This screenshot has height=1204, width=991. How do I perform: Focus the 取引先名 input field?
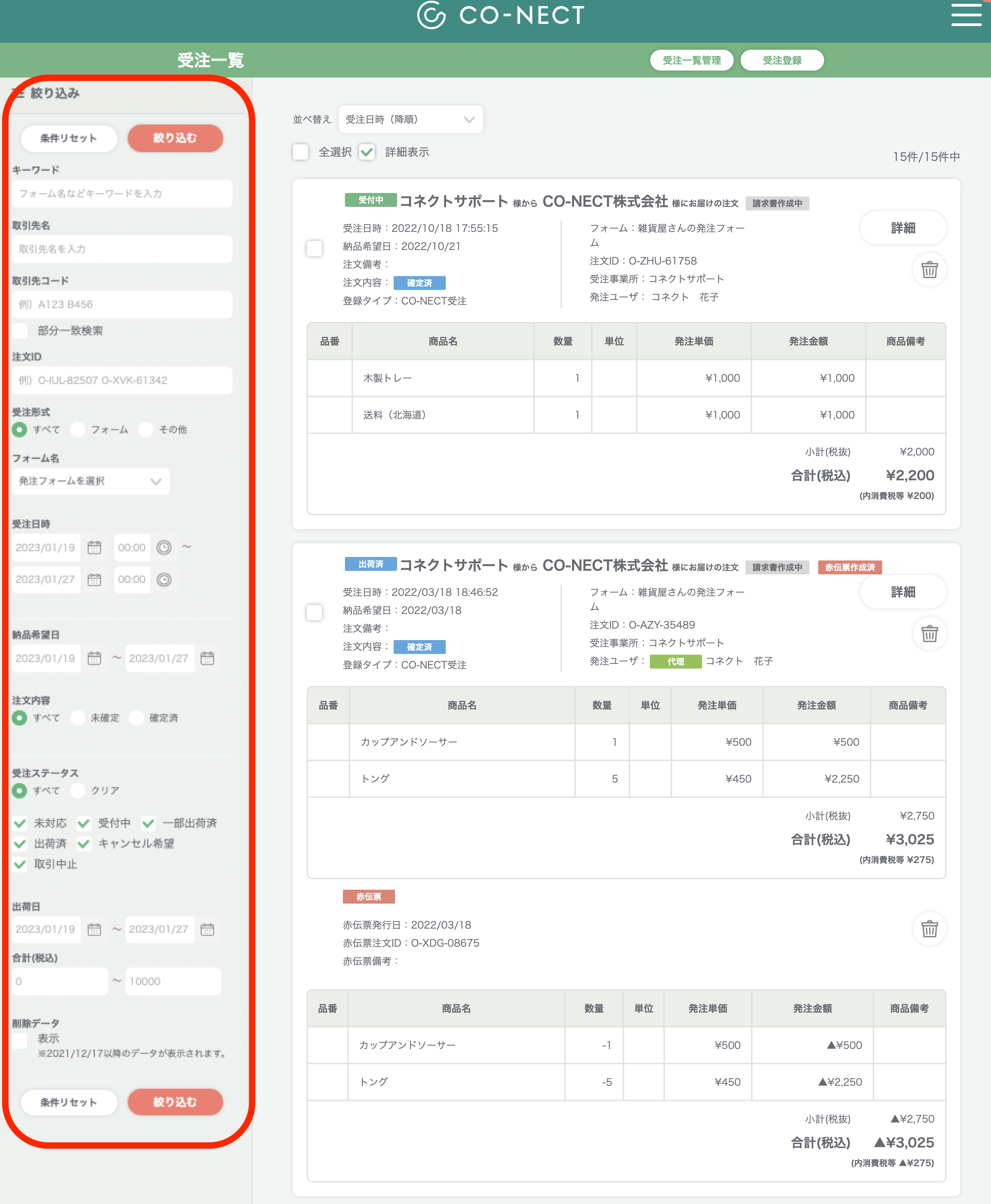(x=122, y=249)
